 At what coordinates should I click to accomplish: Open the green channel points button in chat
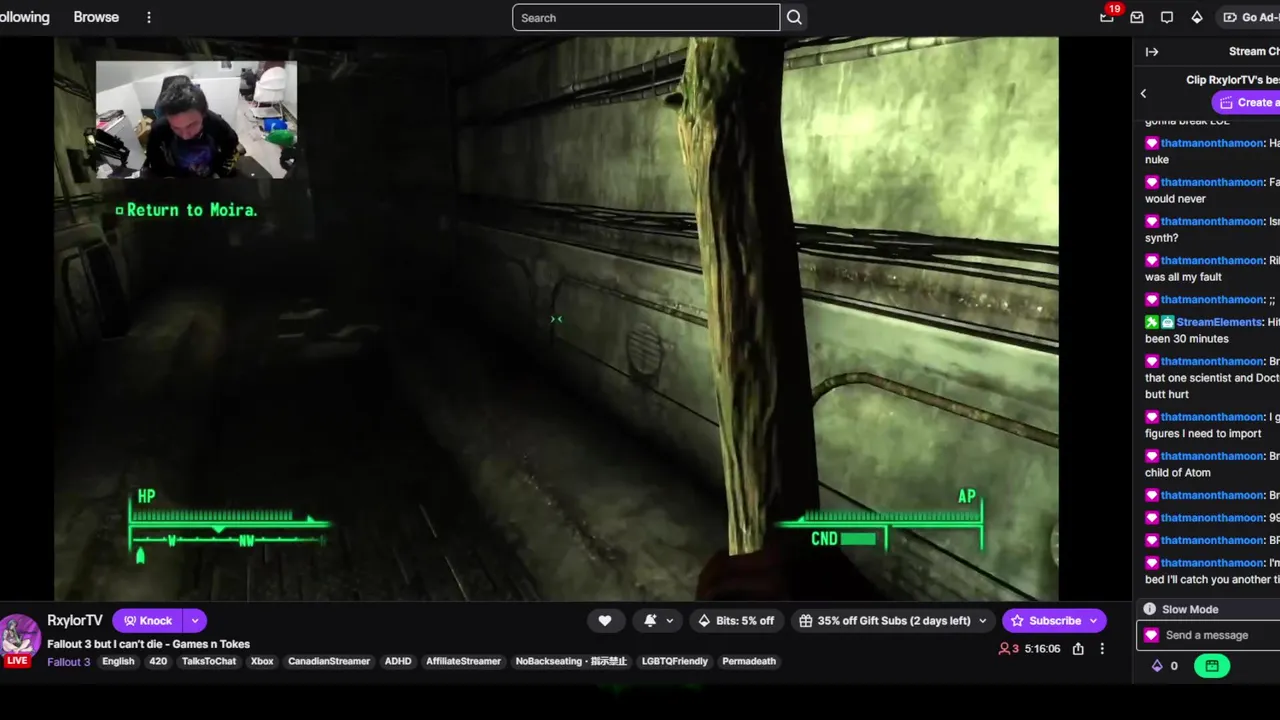pyautogui.click(x=1212, y=666)
